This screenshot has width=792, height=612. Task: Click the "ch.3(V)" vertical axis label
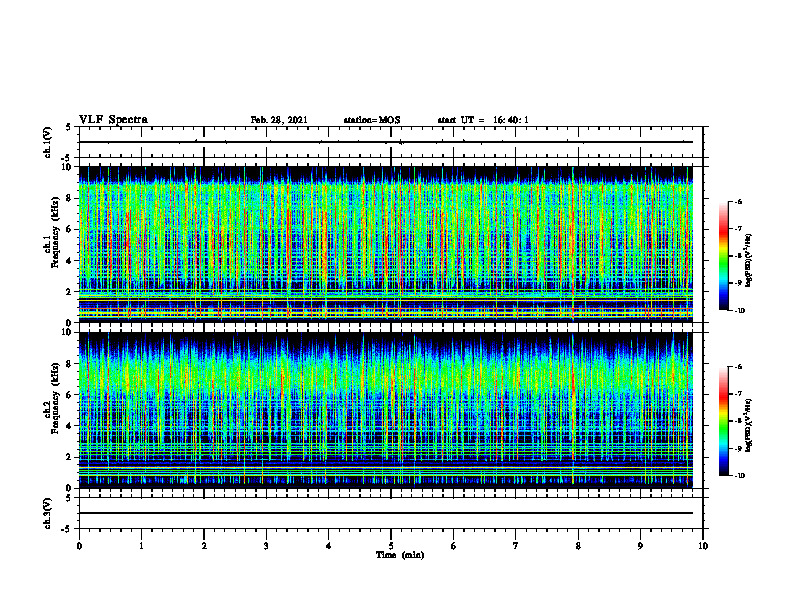pos(47,513)
